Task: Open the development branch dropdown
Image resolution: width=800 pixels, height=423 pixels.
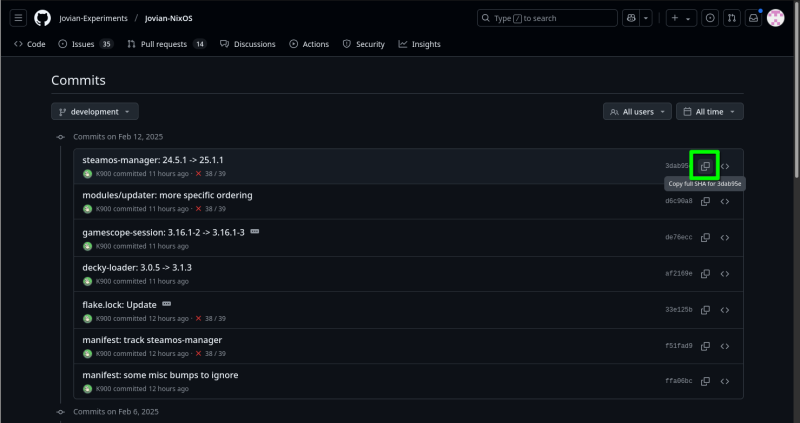Action: tap(95, 112)
